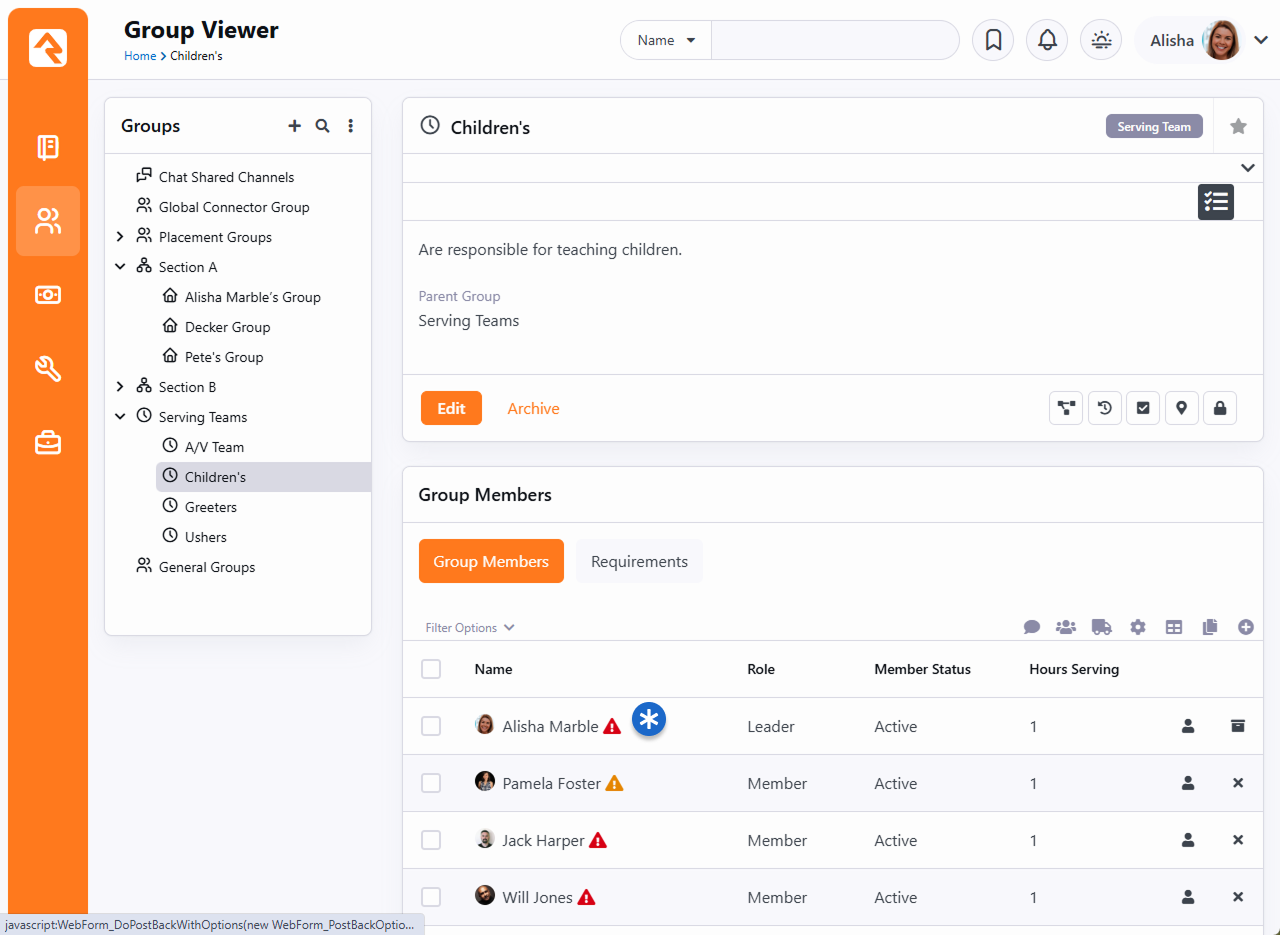Open the Finance section in sidebar
Viewport: 1280px width, 935px height.
coord(48,295)
